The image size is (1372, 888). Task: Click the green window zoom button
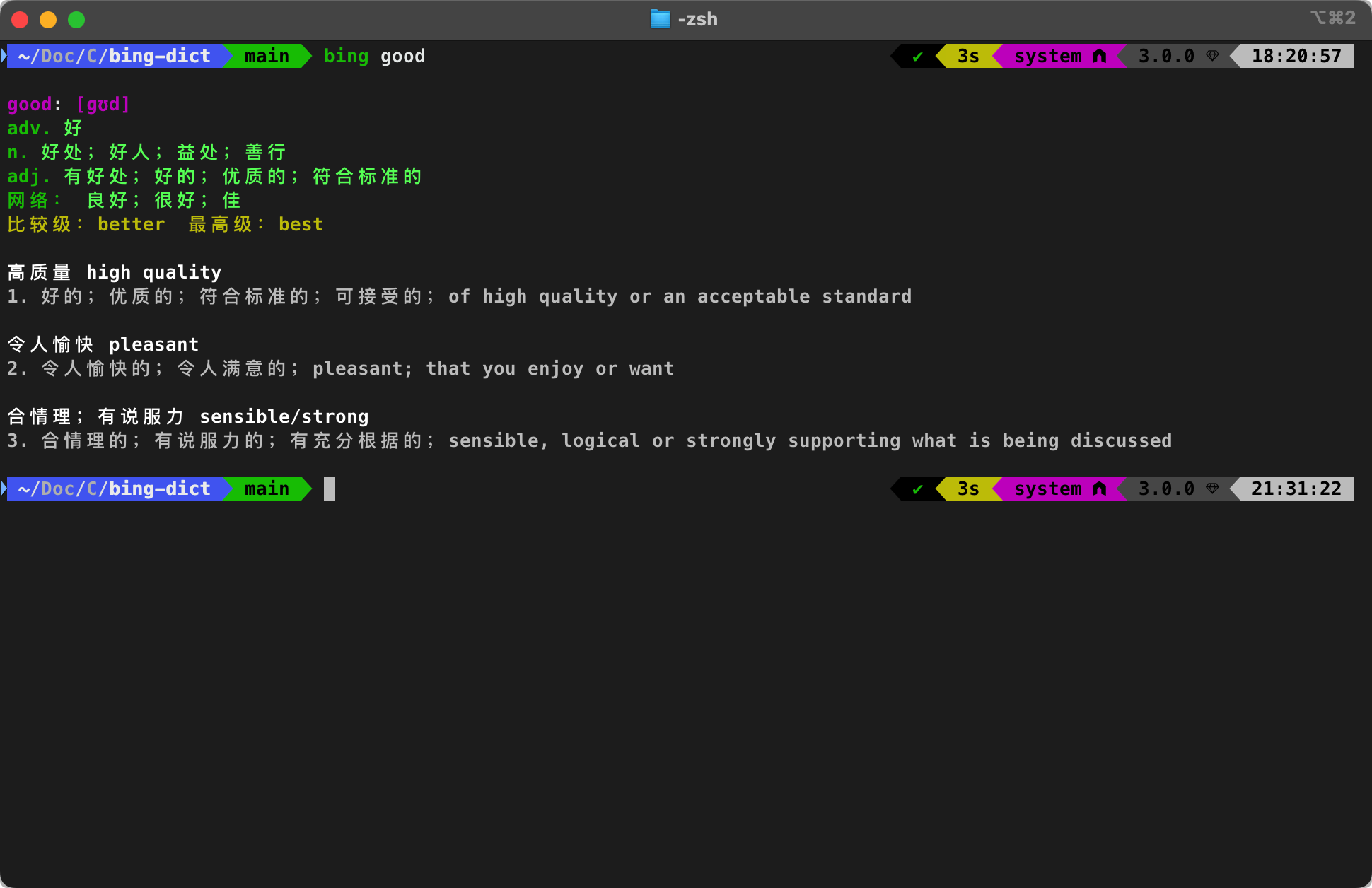tap(76, 20)
